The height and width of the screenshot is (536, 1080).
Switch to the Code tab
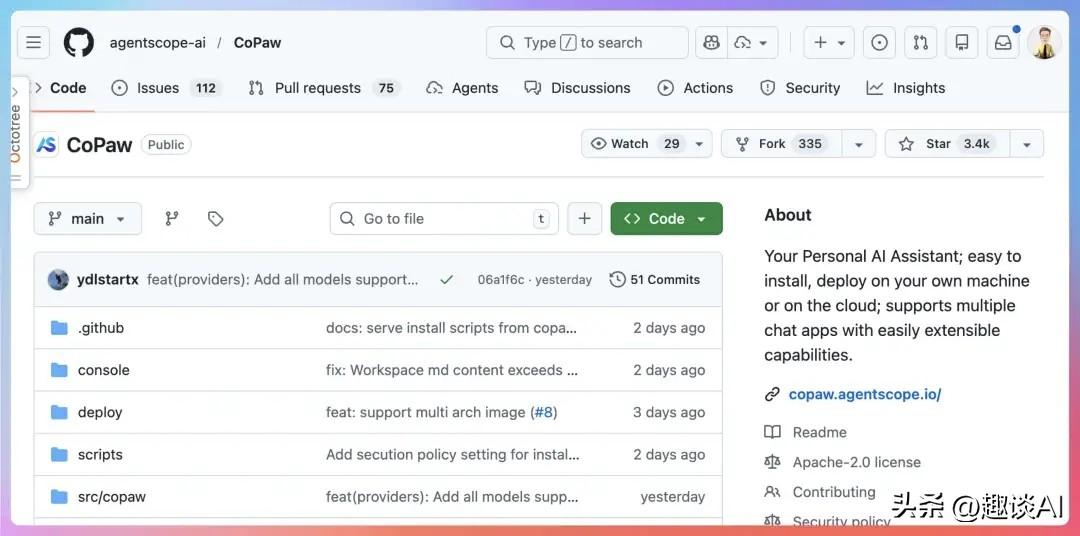click(x=61, y=88)
